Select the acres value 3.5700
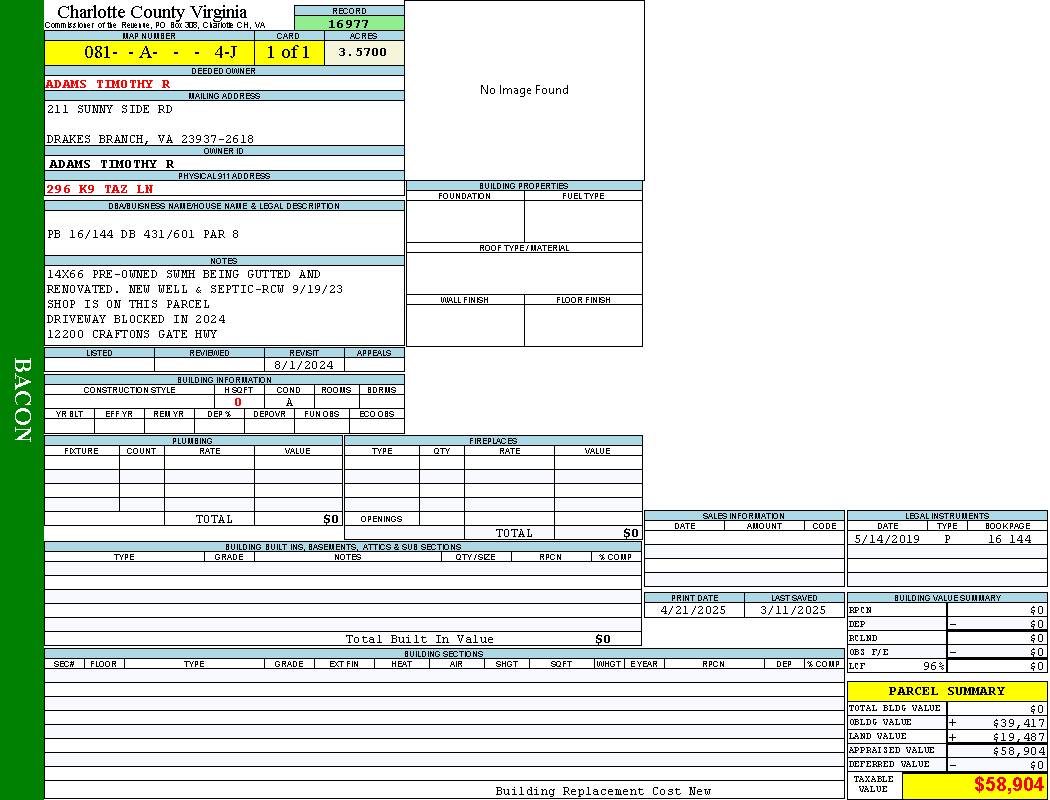Screen dimensions: 1050x800 coord(363,52)
